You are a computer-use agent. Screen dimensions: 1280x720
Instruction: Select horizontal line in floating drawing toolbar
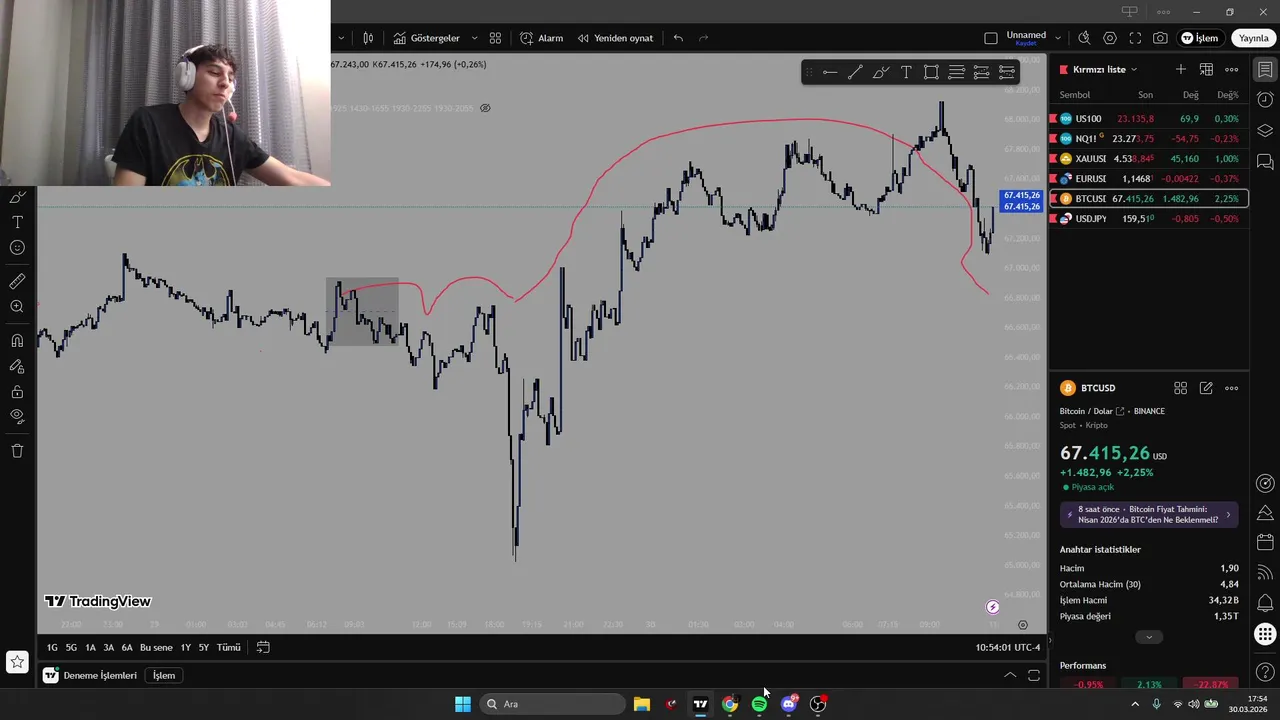[830, 72]
